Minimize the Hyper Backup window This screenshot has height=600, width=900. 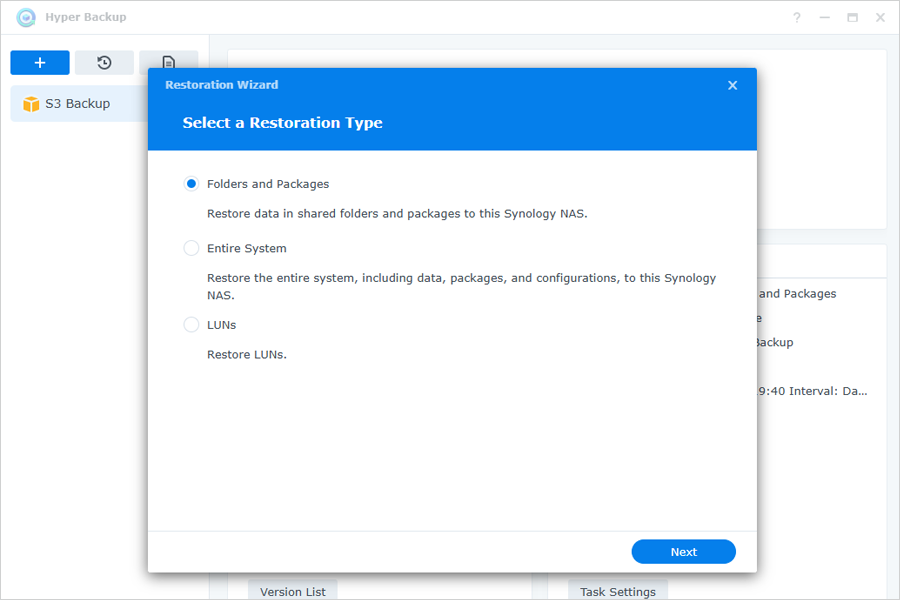point(825,17)
